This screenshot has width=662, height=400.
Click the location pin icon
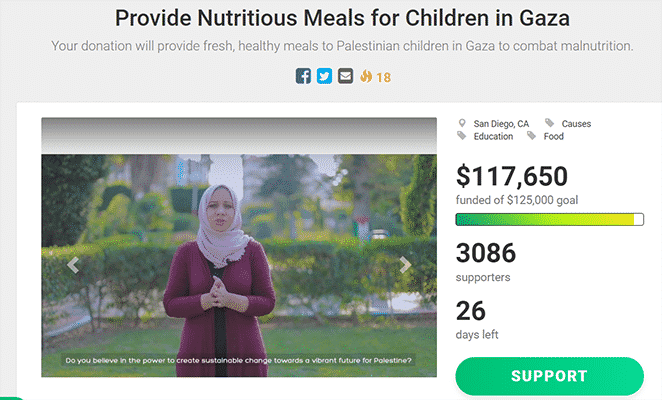(x=462, y=123)
